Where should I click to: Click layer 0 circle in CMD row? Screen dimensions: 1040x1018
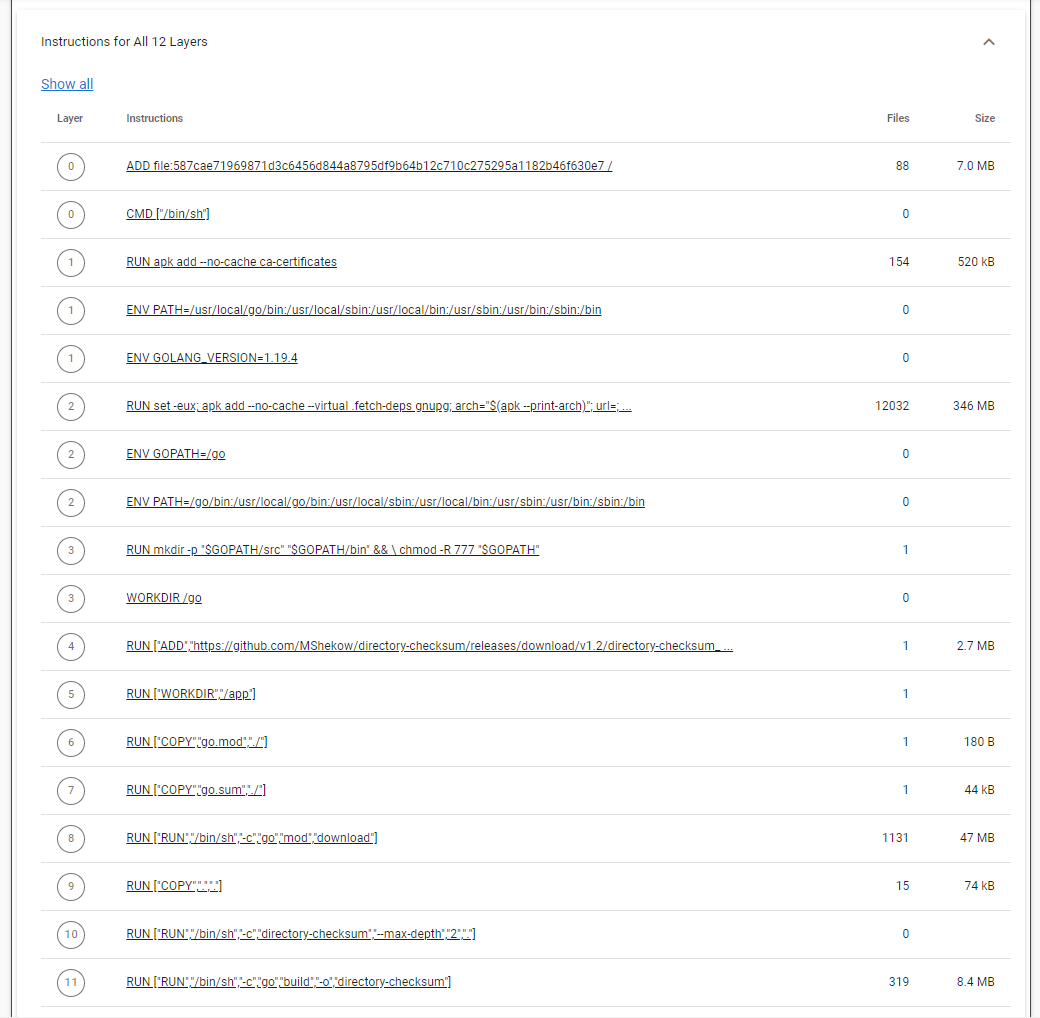tap(71, 214)
